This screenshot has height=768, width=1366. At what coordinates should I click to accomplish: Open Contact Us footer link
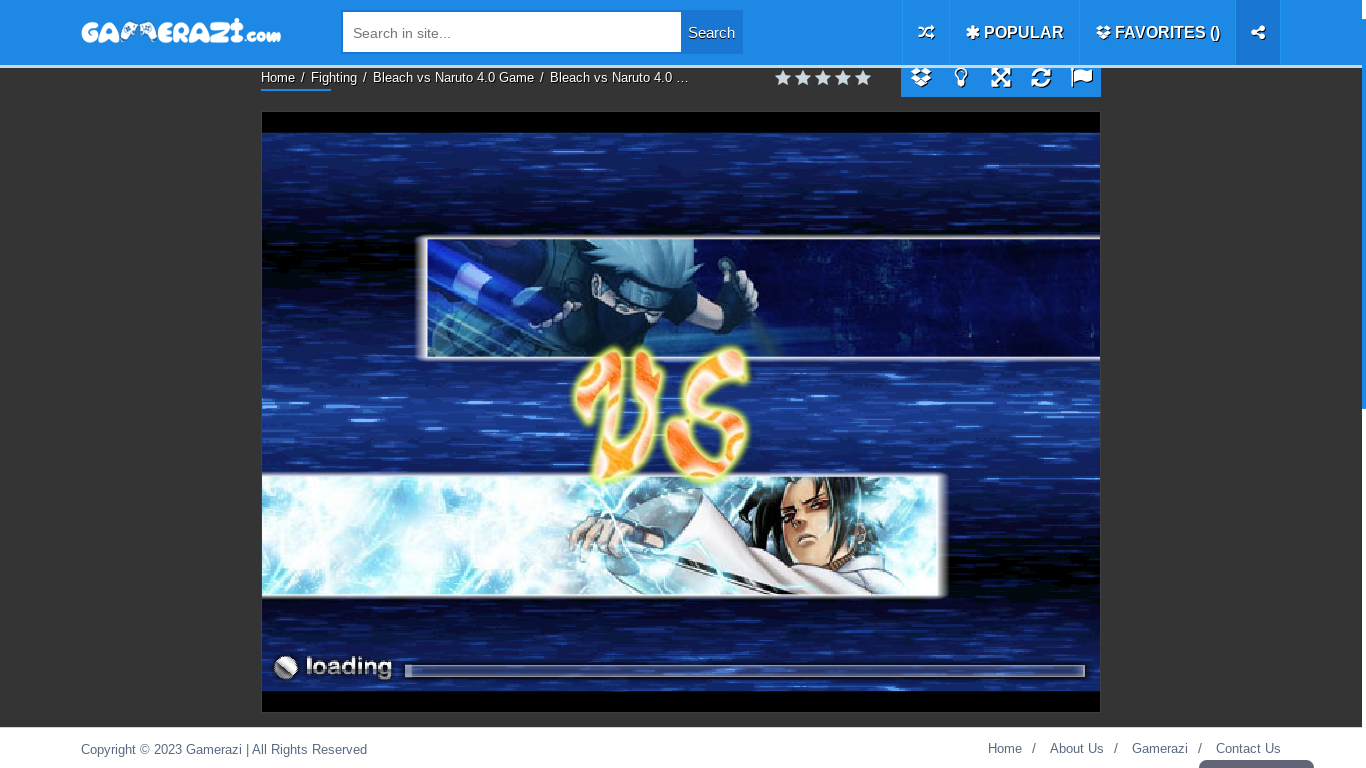point(1248,749)
